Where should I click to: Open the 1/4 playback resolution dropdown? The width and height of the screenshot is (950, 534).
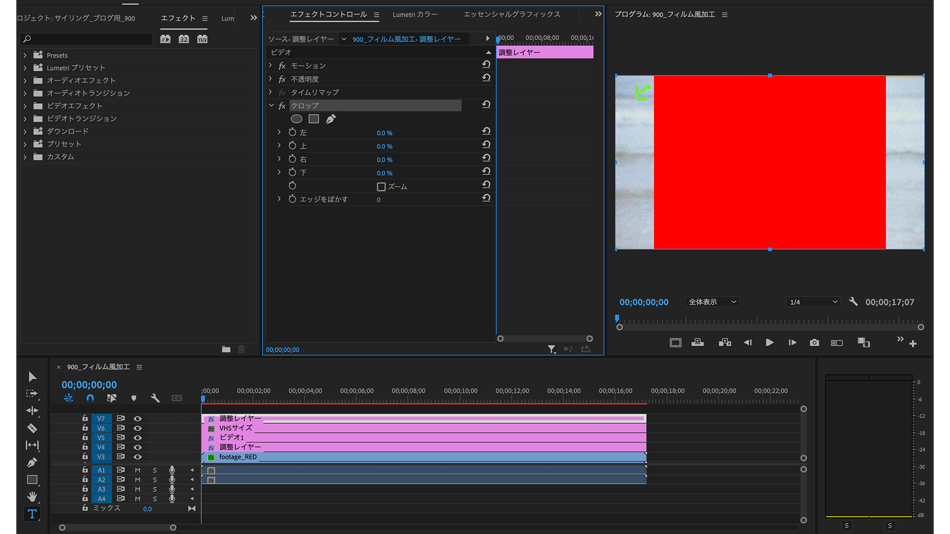[812, 302]
